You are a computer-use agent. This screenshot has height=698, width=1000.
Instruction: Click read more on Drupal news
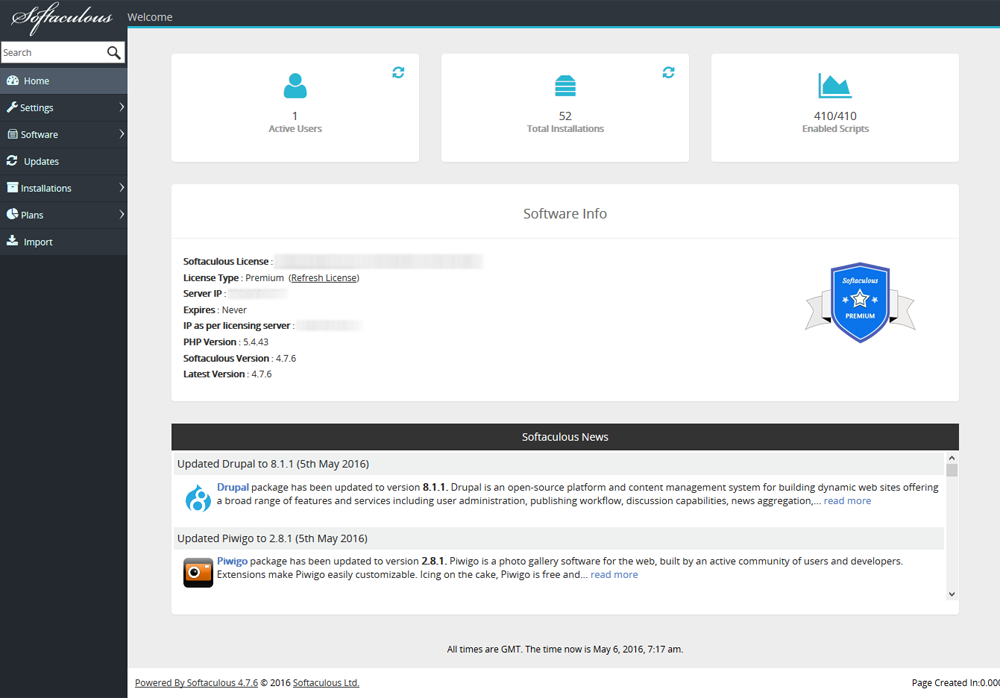tap(847, 501)
